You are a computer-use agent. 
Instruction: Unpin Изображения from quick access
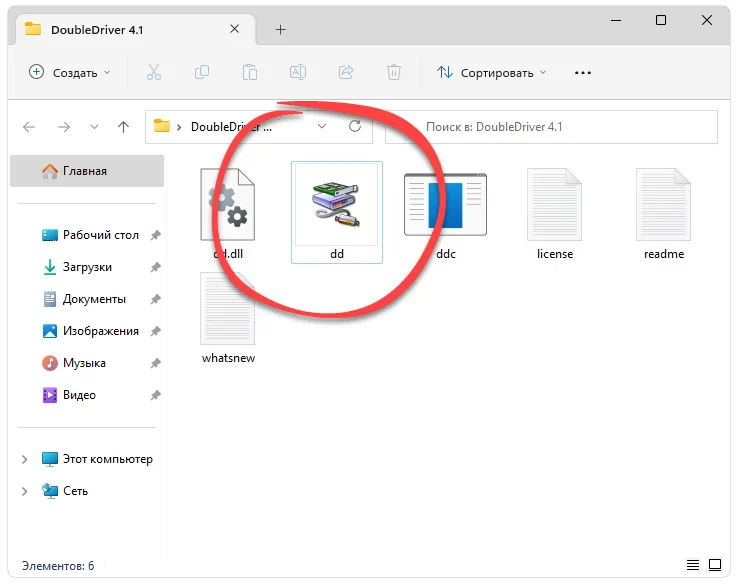pos(156,331)
